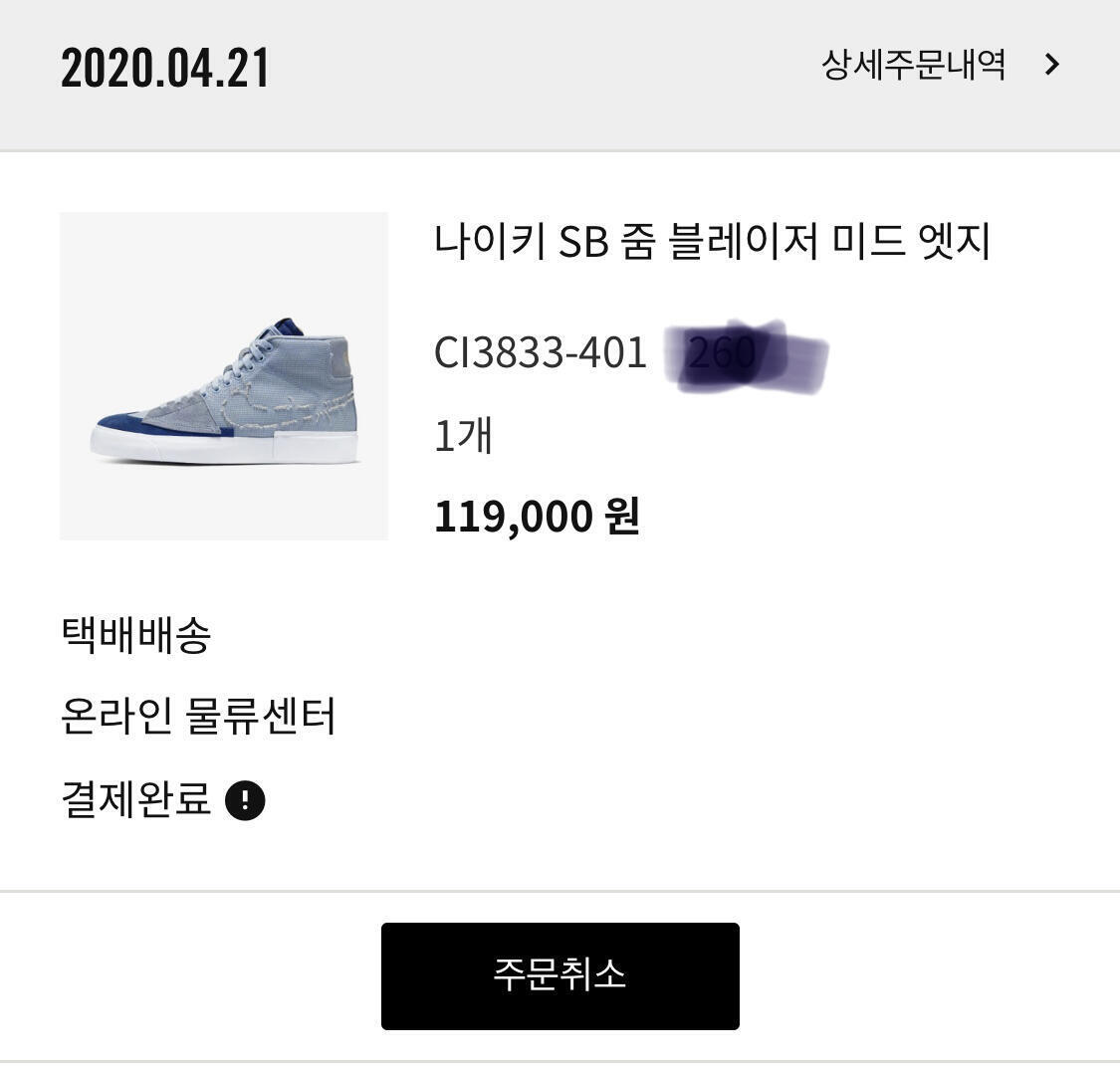Tap the info icon beside 결제완료

click(x=245, y=800)
